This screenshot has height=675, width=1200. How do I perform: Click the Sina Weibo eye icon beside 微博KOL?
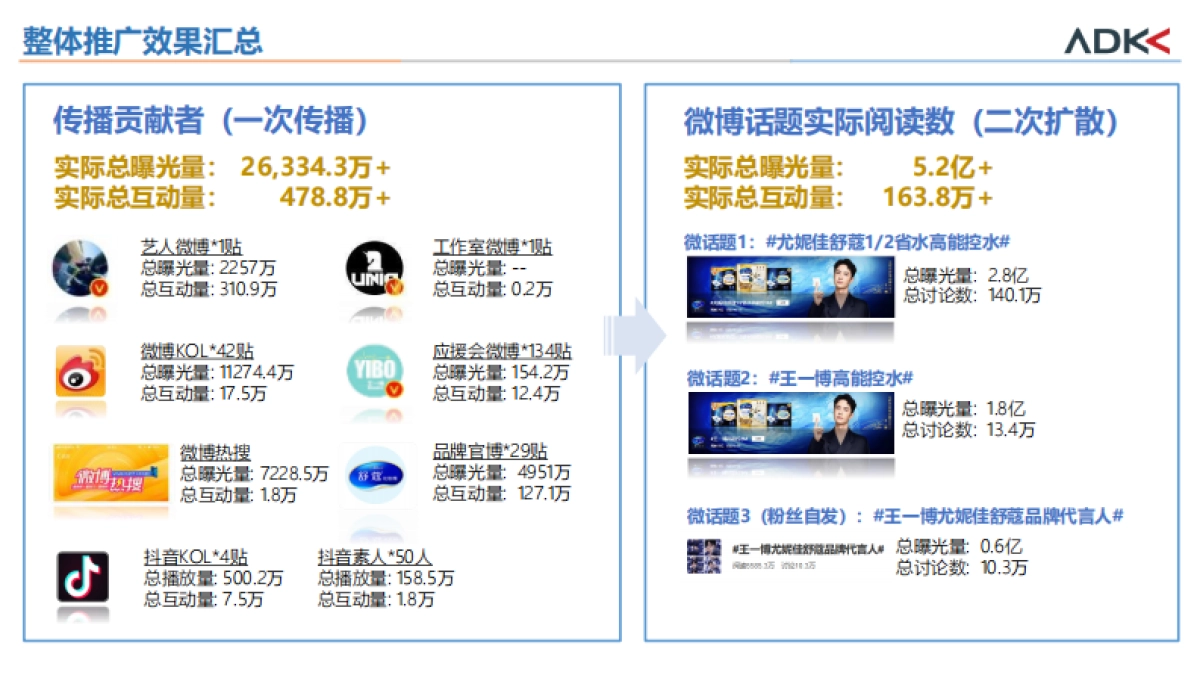point(81,372)
